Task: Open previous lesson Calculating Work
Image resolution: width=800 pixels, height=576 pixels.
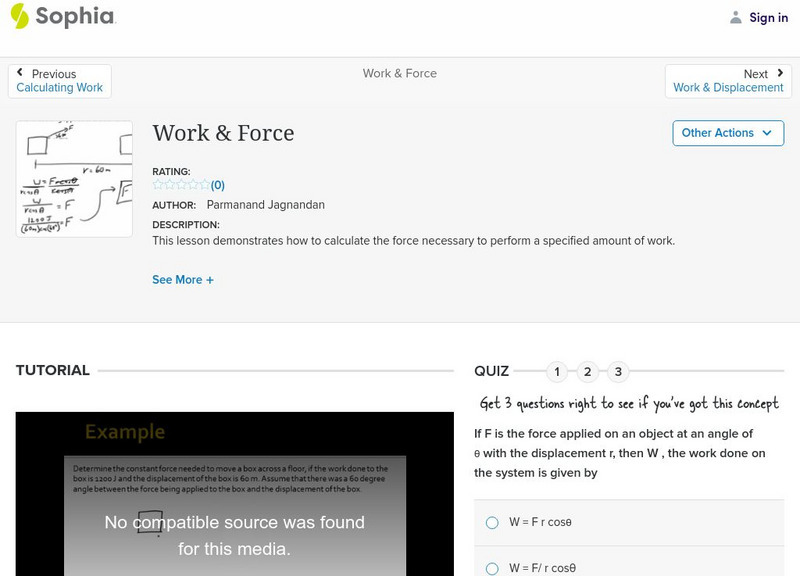Action: coord(60,88)
